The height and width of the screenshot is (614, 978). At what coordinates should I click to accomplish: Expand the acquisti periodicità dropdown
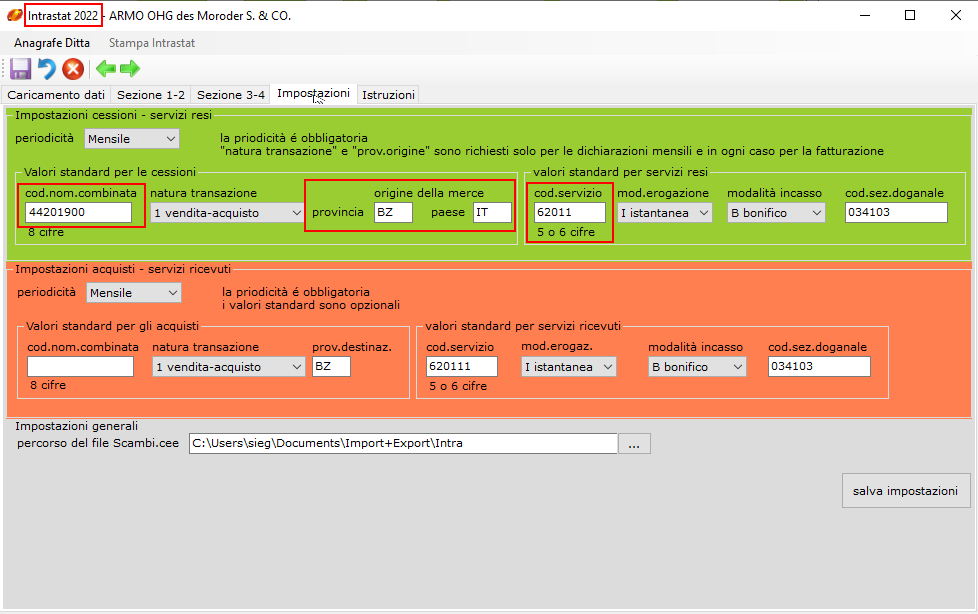133,292
